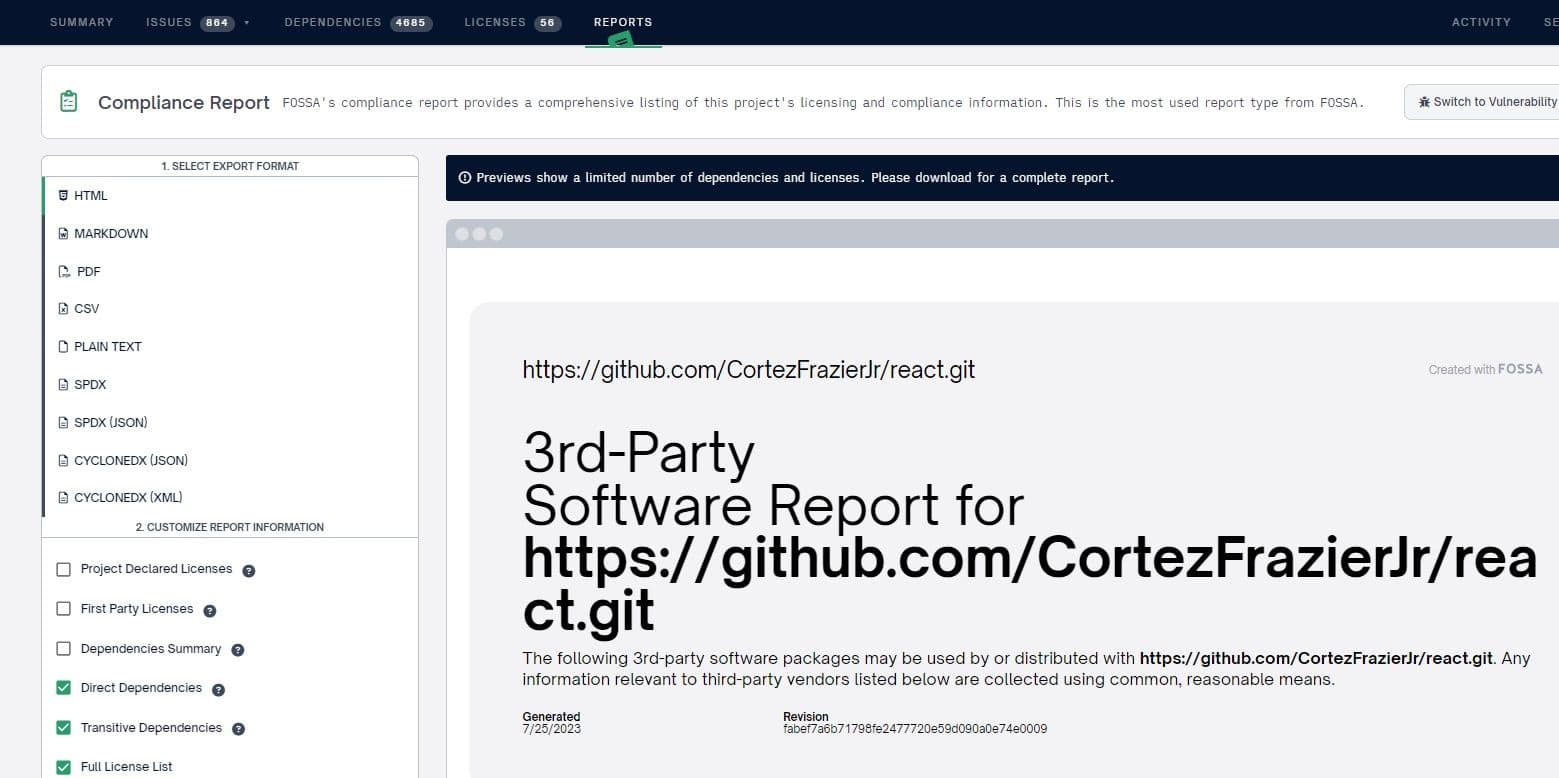Click the HTML format file icon
The image size is (1559, 778).
(x=63, y=196)
